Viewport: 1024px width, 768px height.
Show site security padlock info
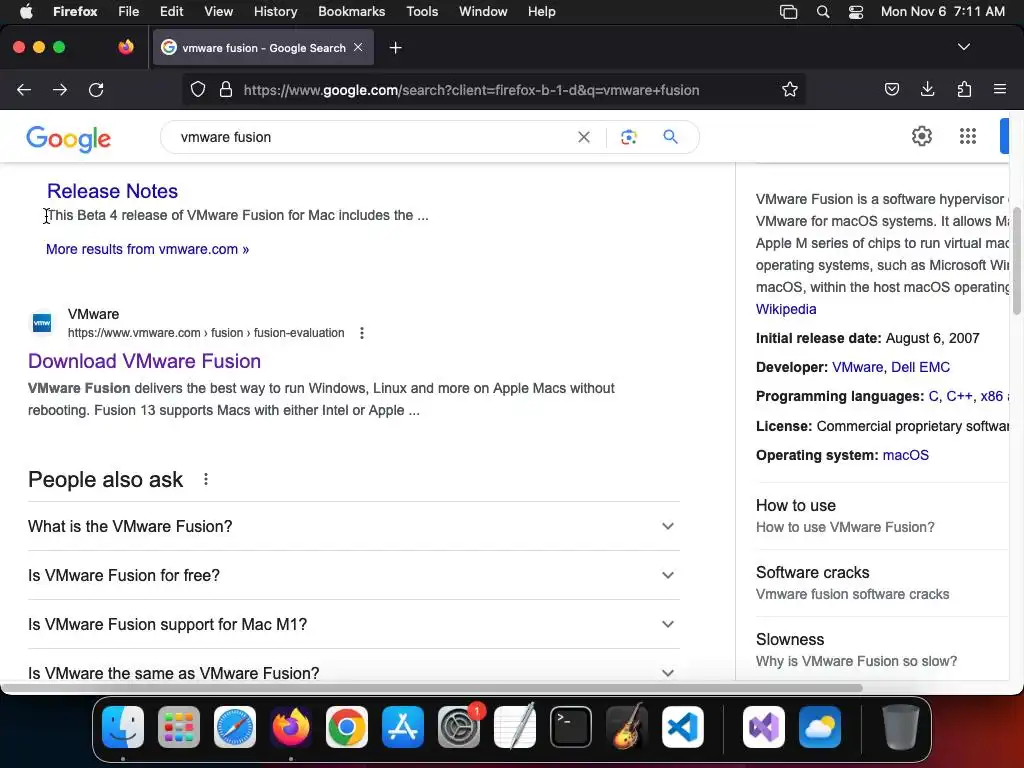(226, 89)
